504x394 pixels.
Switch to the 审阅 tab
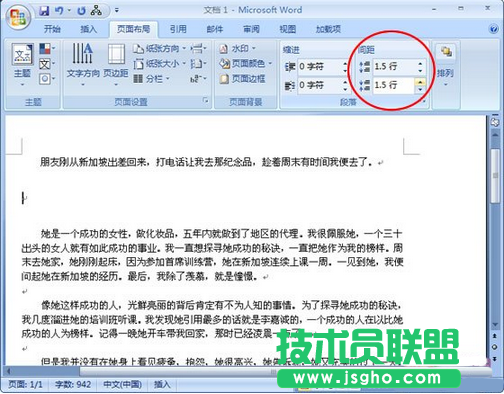pyautogui.click(x=251, y=29)
